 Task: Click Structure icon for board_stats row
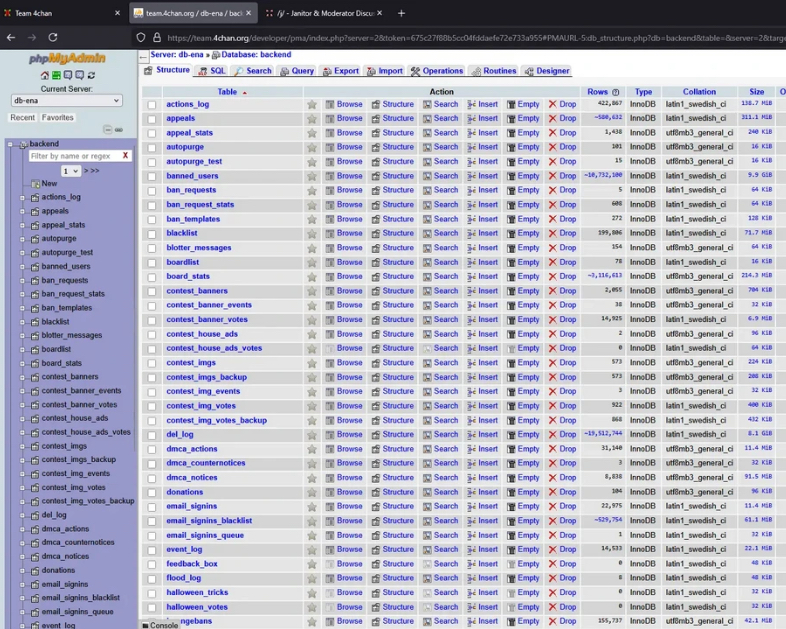(x=375, y=277)
